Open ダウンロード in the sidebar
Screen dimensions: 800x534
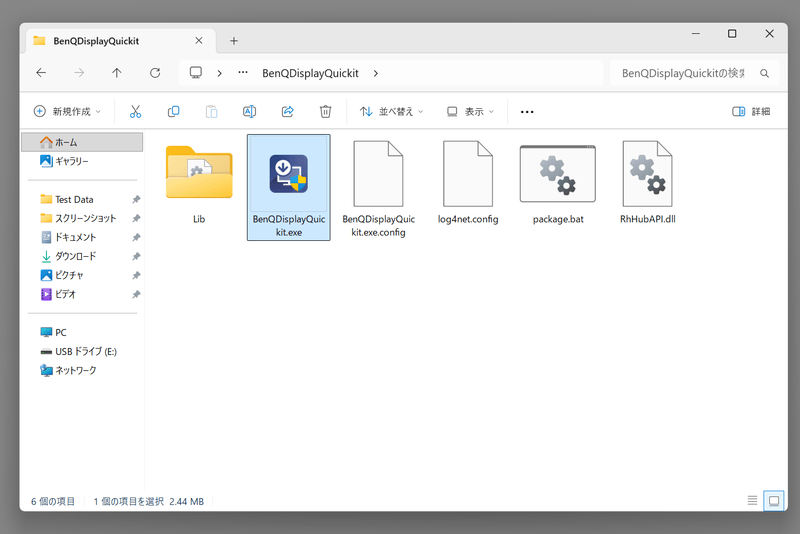[76, 256]
